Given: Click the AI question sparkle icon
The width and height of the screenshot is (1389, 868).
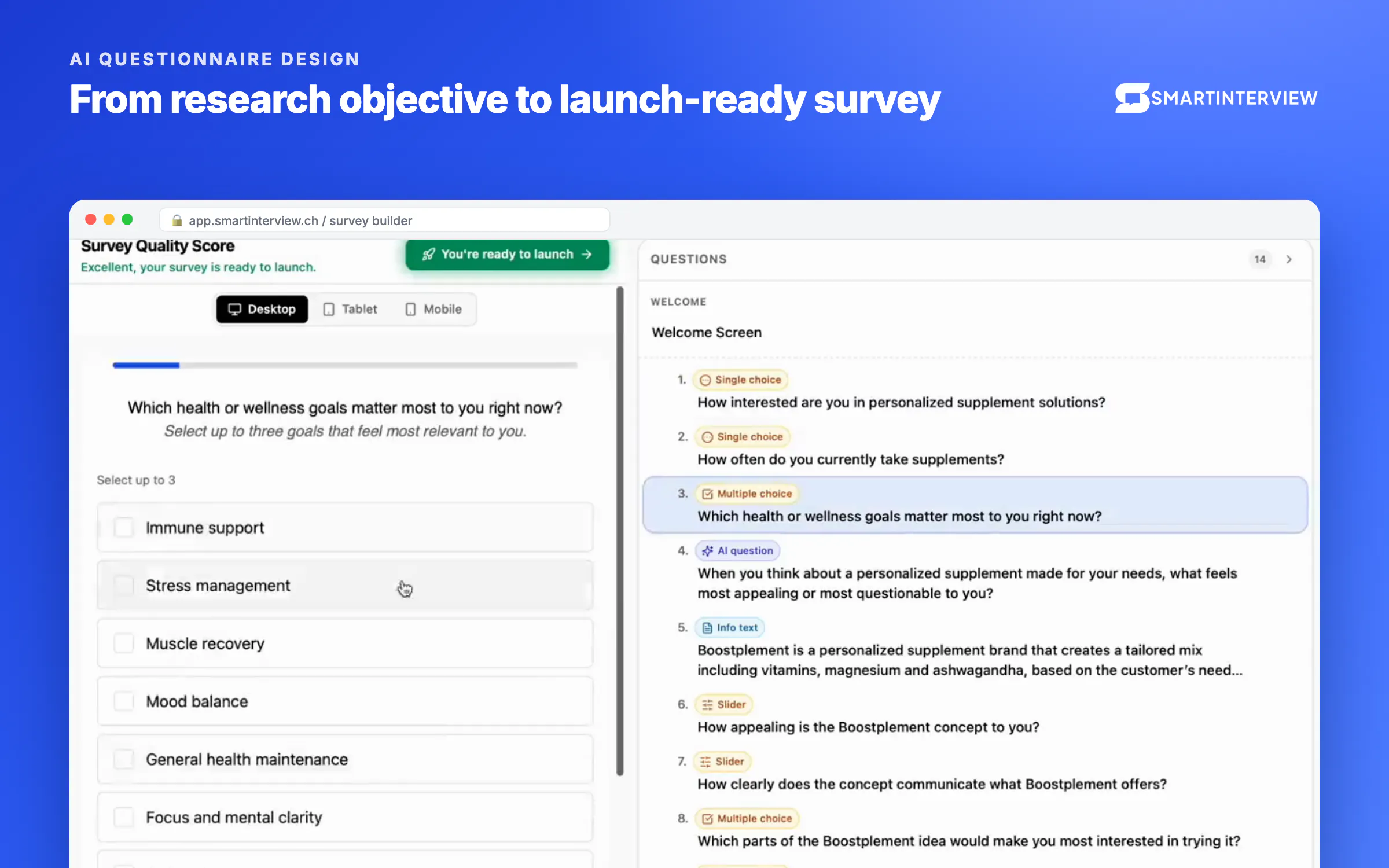Looking at the screenshot, I should click(x=707, y=551).
